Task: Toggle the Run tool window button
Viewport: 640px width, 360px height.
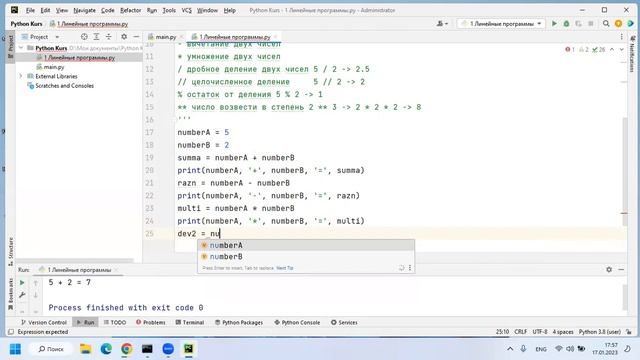Action: click(x=85, y=322)
